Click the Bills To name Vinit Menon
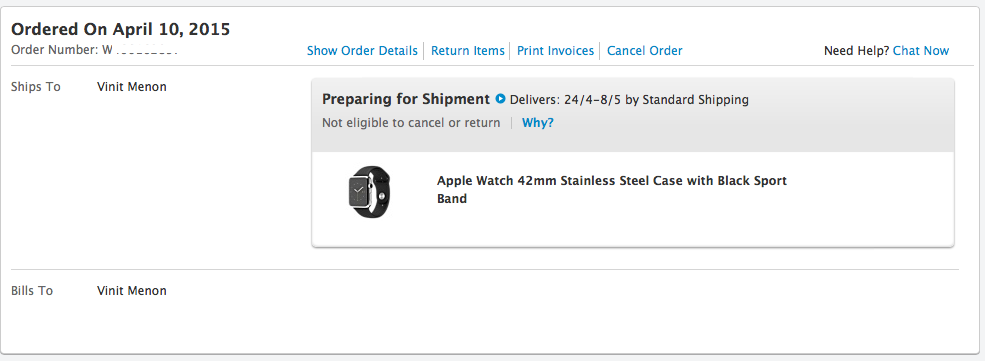This screenshot has width=985, height=361. pos(132,291)
